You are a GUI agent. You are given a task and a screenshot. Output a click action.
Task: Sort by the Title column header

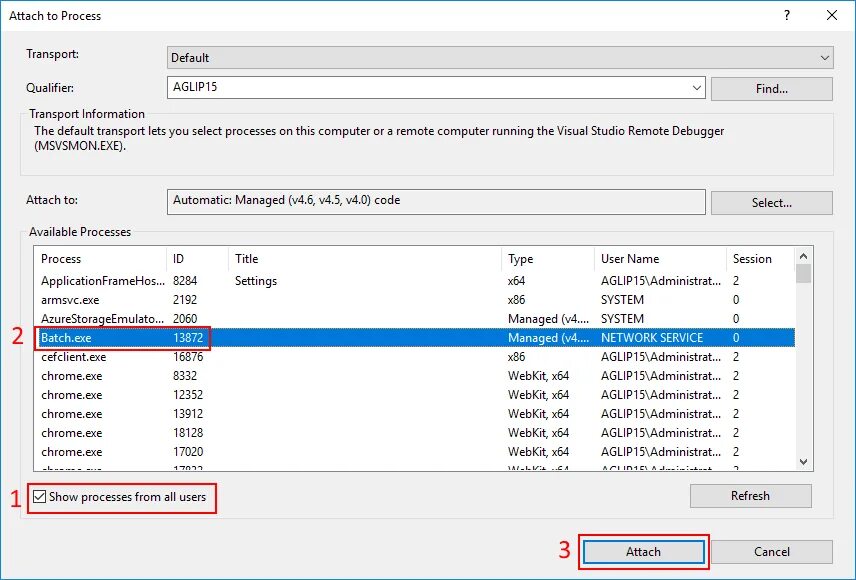(x=365, y=258)
